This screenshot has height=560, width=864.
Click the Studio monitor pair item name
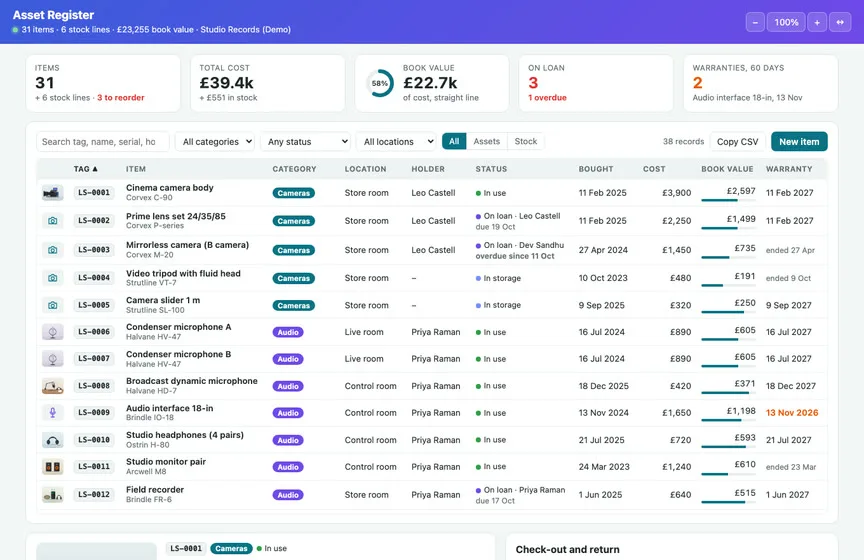pyautogui.click(x=165, y=462)
